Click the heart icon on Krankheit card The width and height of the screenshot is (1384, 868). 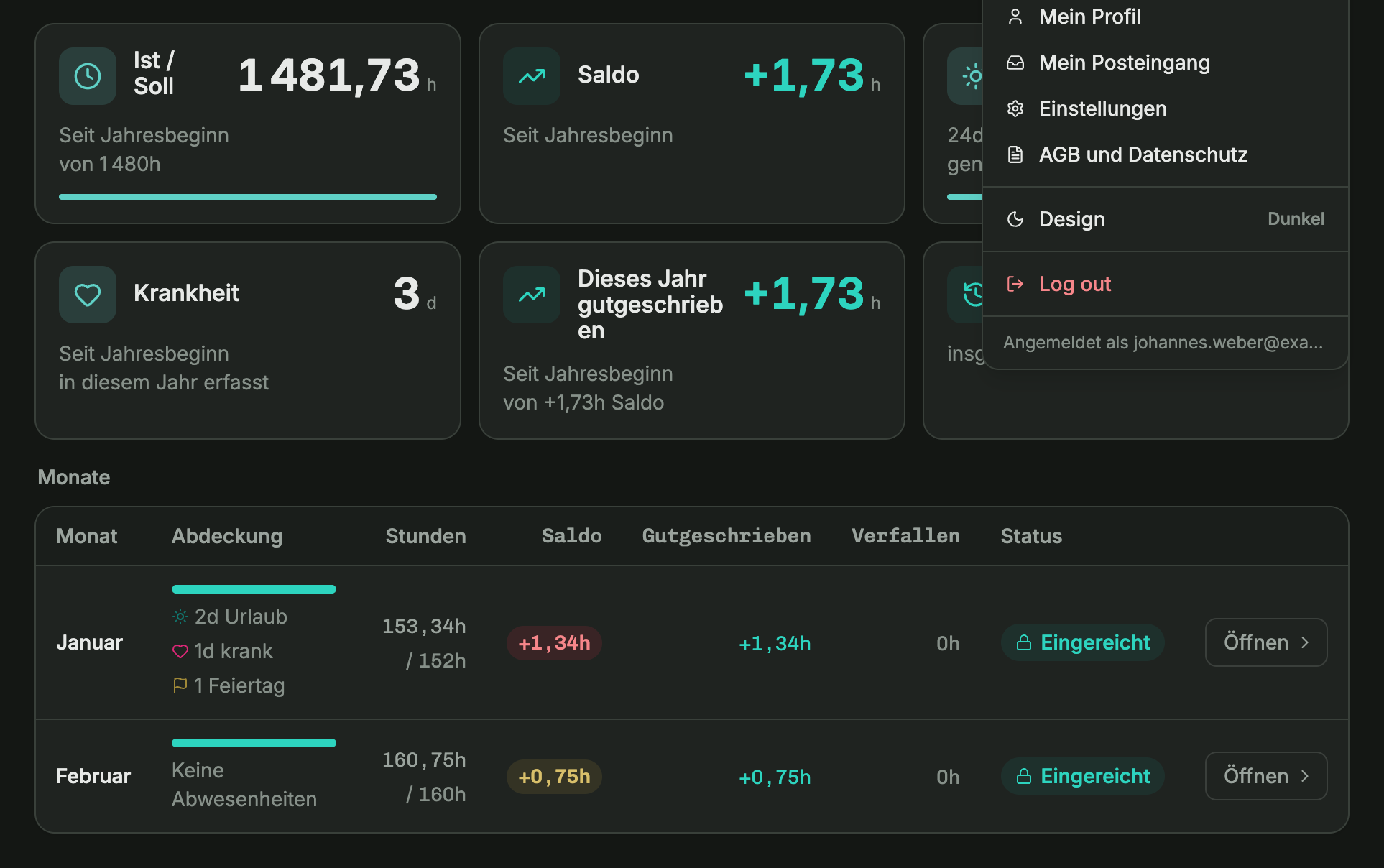88,295
